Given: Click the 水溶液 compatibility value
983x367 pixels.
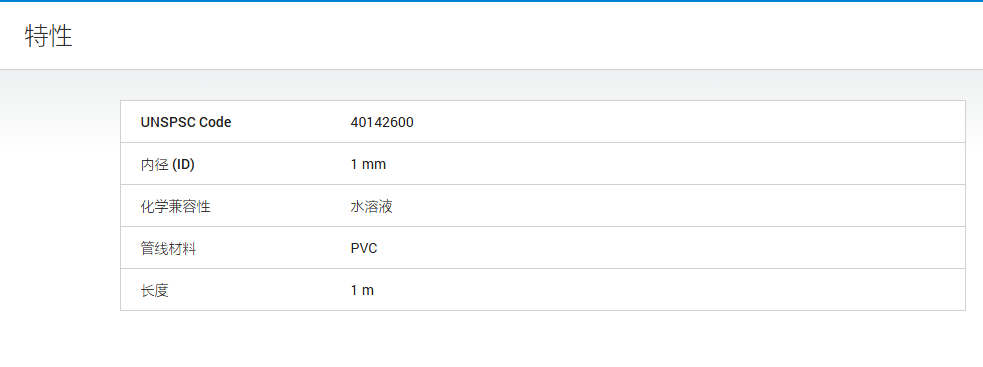Looking at the screenshot, I should [x=372, y=206].
